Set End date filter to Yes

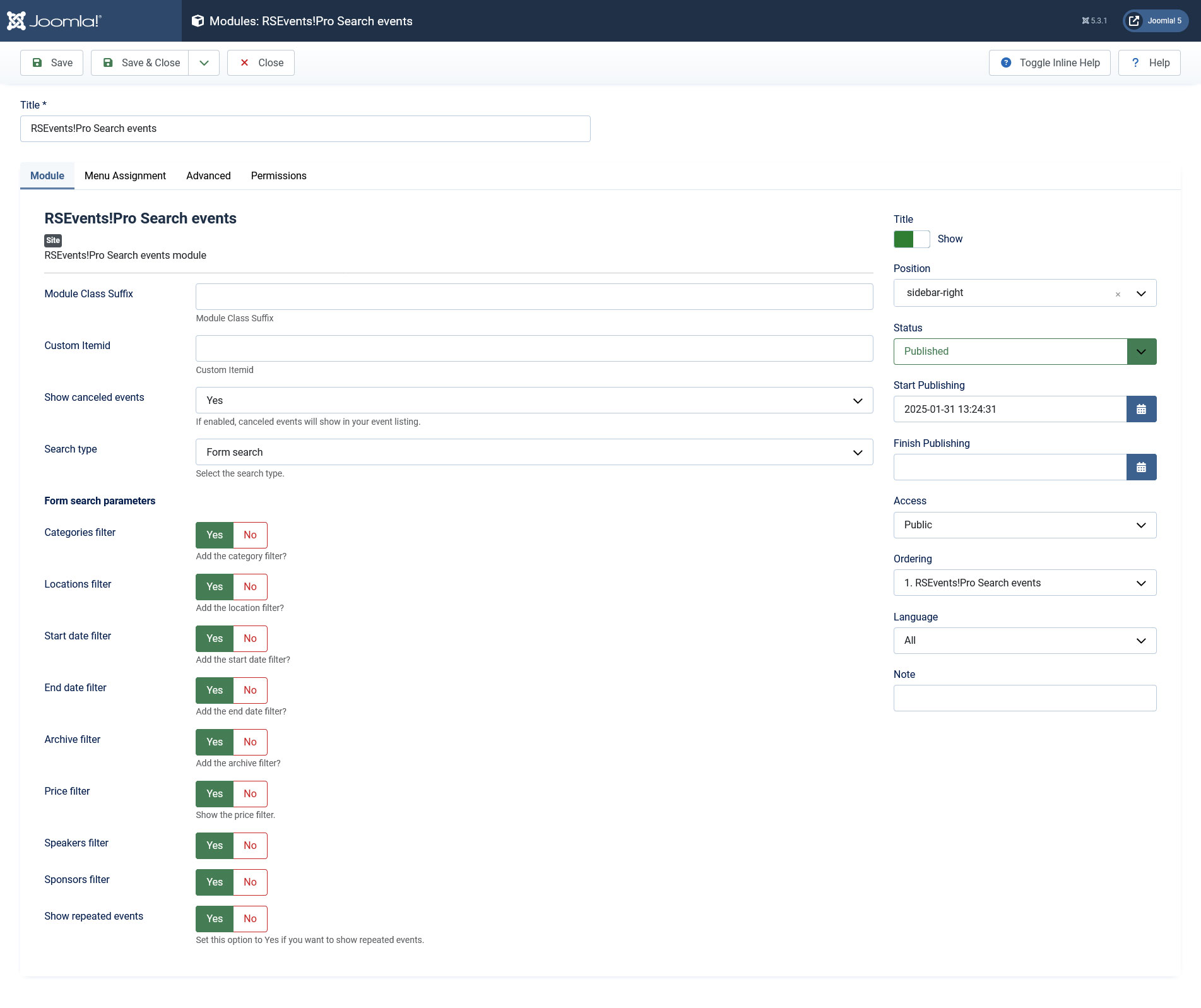click(x=215, y=691)
